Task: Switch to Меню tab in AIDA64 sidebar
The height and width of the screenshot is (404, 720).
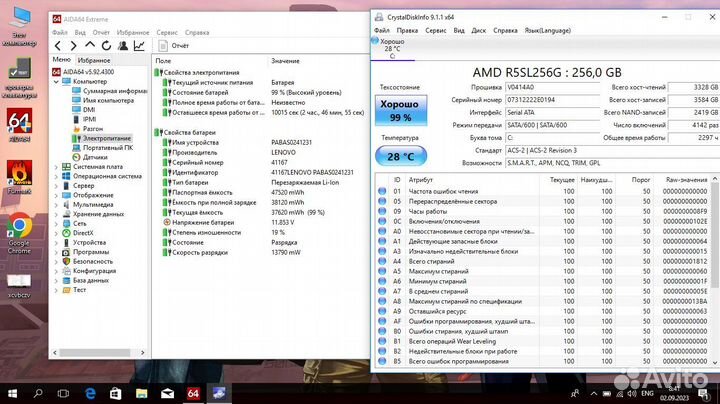Action: point(62,60)
